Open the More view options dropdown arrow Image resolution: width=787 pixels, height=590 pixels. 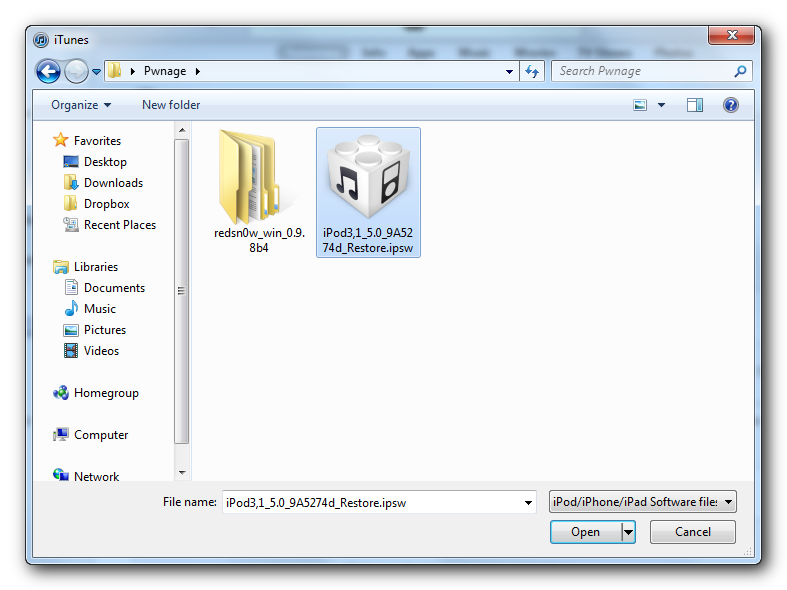point(662,105)
